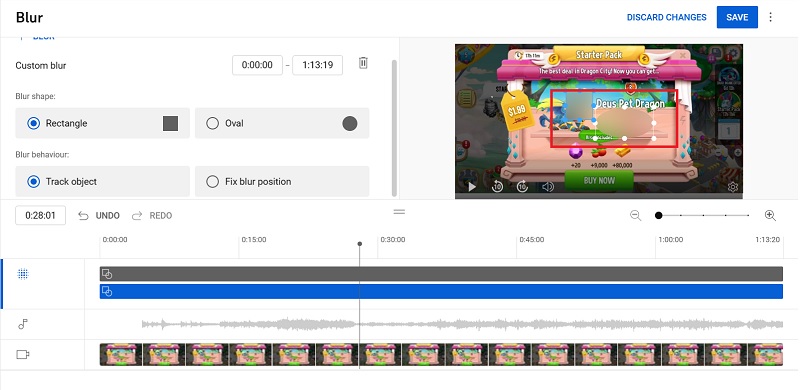Viewport: 800px width, 390px height.
Task: Select the Oval blur shape
Action: coord(282,123)
